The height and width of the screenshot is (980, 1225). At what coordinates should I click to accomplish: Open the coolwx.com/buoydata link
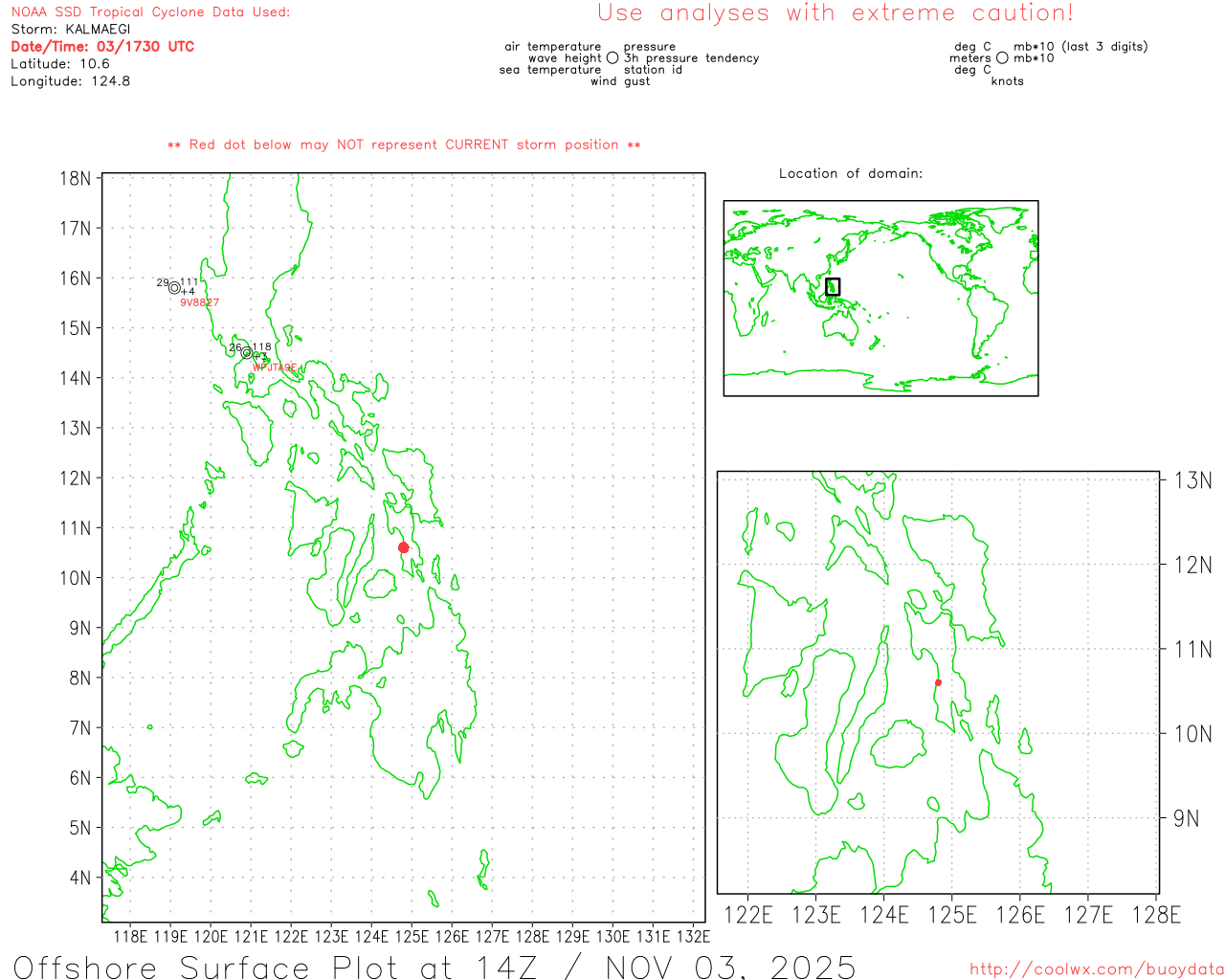(x=1097, y=969)
